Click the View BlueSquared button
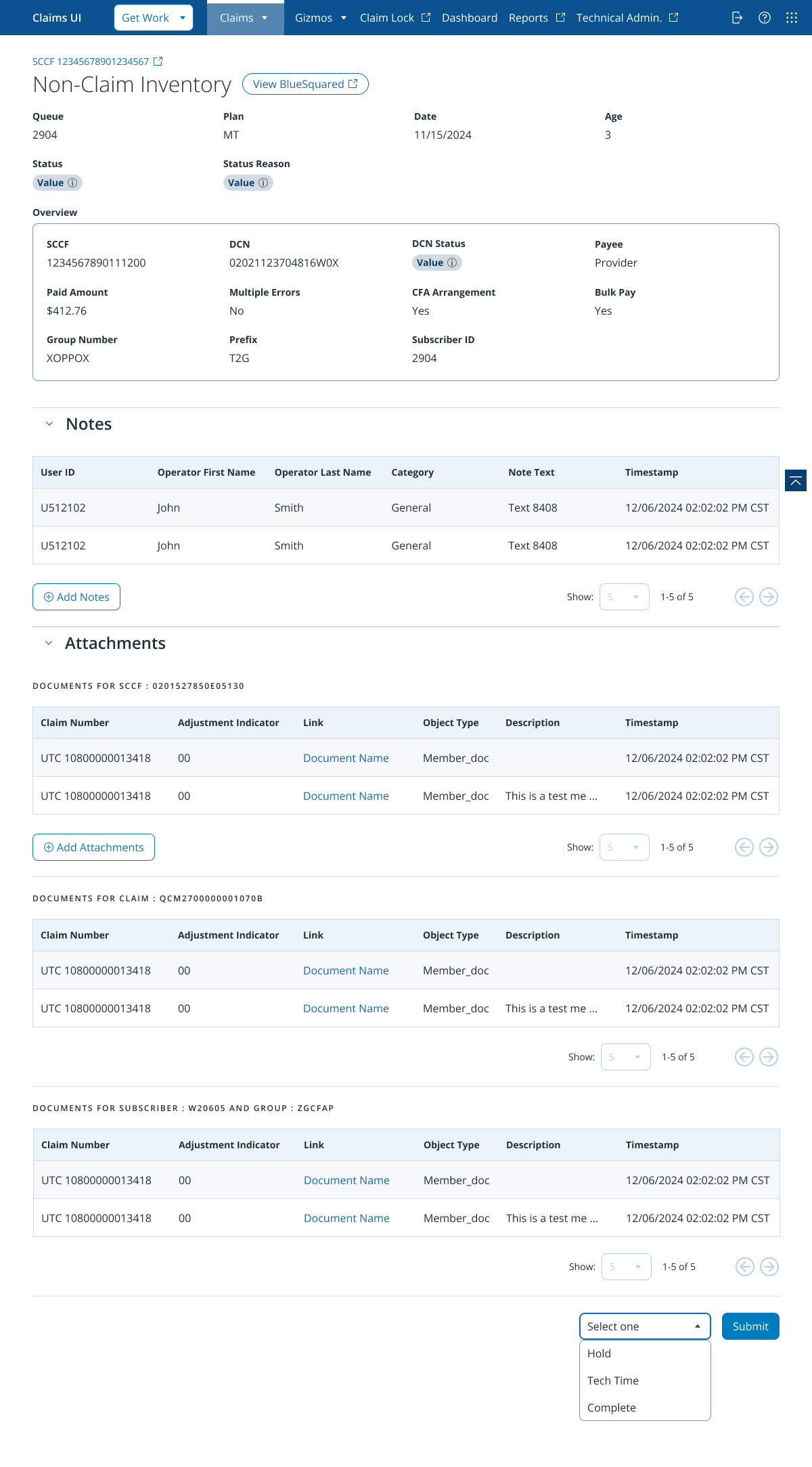 click(305, 84)
